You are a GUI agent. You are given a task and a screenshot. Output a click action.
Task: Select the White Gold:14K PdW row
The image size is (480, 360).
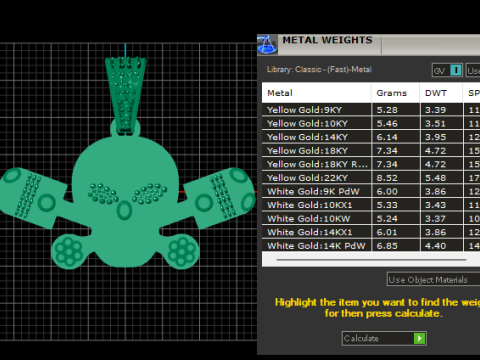(x=371, y=246)
